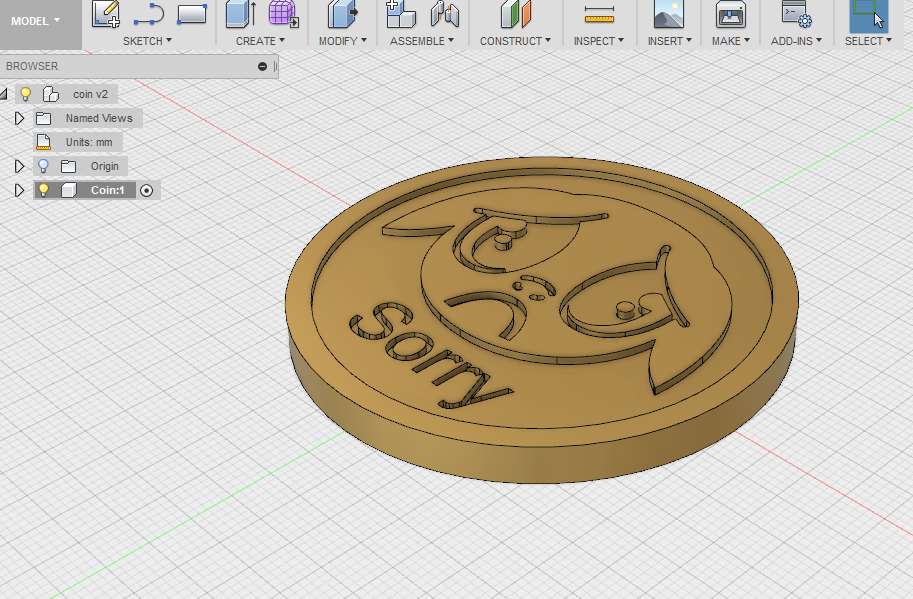
Task: Click the Coin:1 component cube icon
Action: (x=69, y=190)
